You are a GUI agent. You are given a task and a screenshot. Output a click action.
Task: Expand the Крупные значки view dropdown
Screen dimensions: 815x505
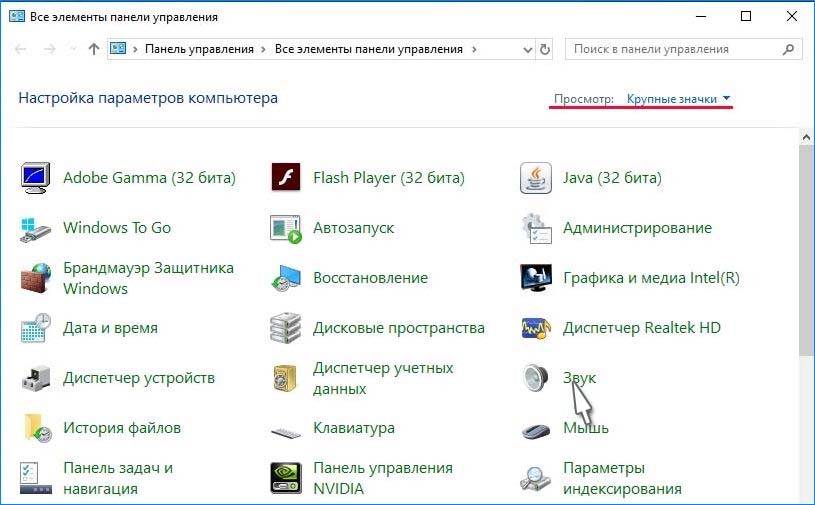(679, 99)
